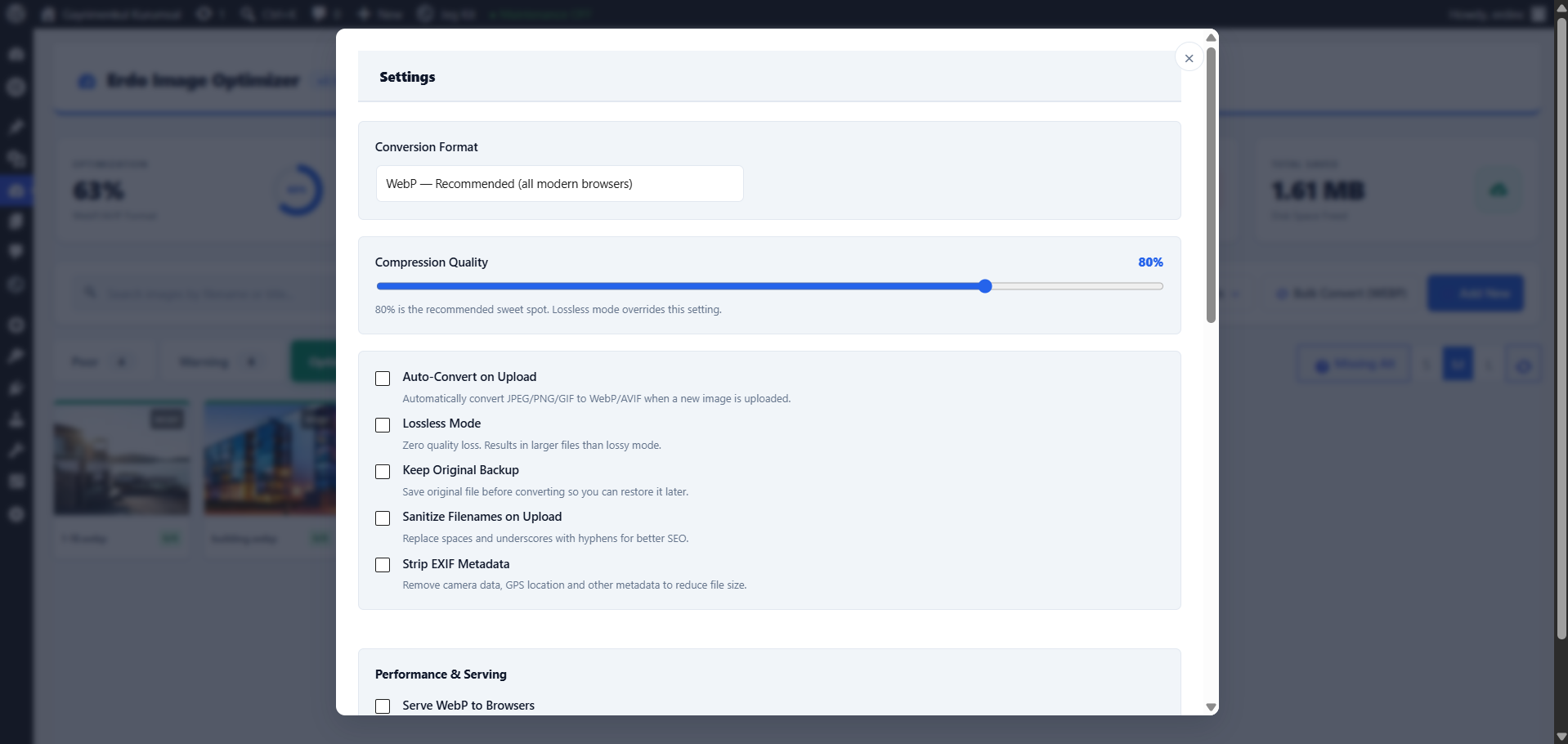Check the Keep Original Backup option
Viewport: 1568px width, 744px height.
383,472
